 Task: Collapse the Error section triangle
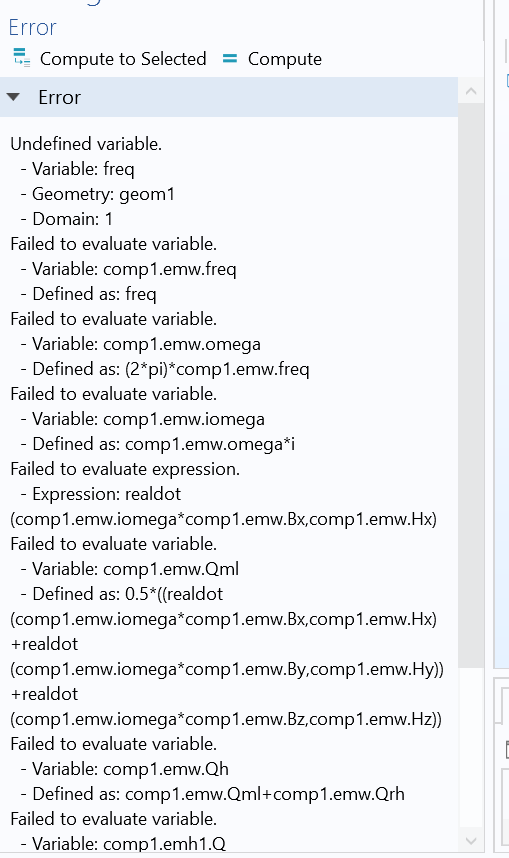tap(13, 97)
